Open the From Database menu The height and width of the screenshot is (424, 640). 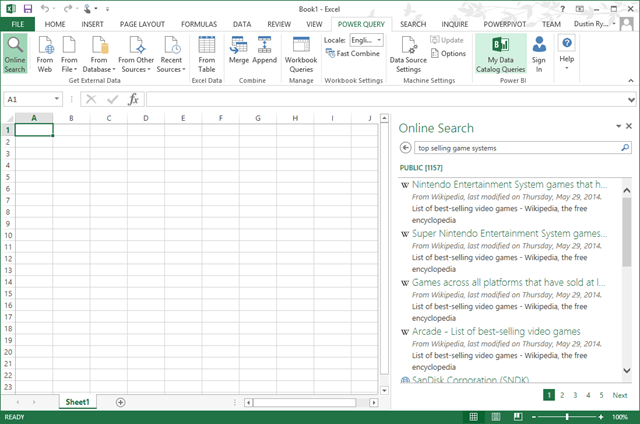[99, 54]
